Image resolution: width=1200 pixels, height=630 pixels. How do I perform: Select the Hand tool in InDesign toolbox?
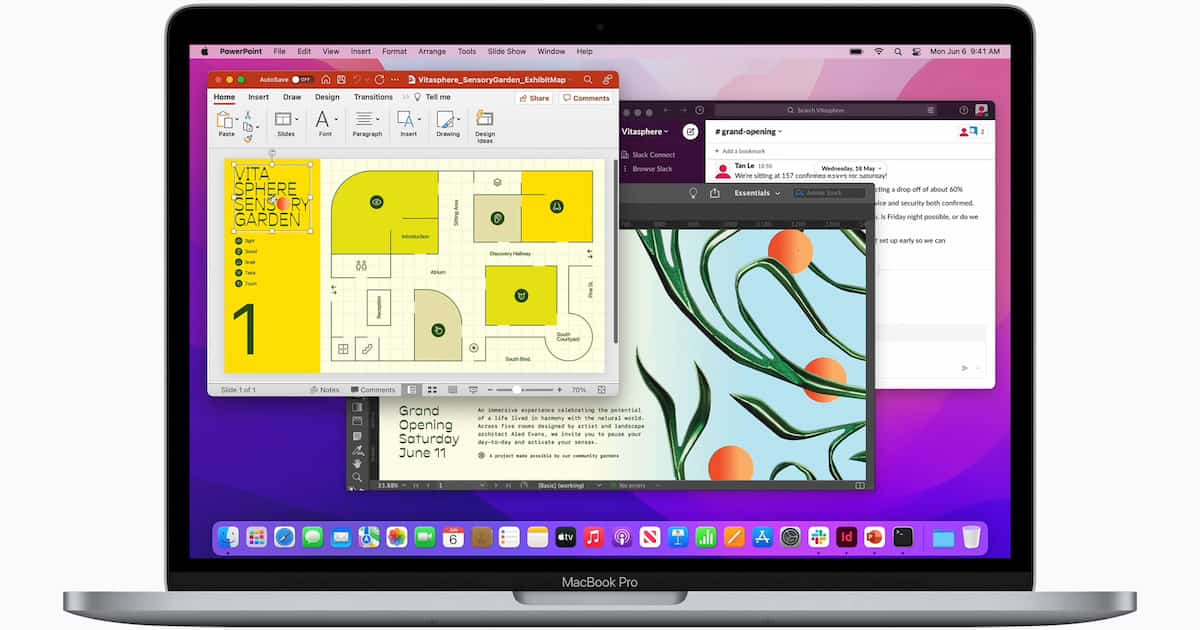coord(357,463)
